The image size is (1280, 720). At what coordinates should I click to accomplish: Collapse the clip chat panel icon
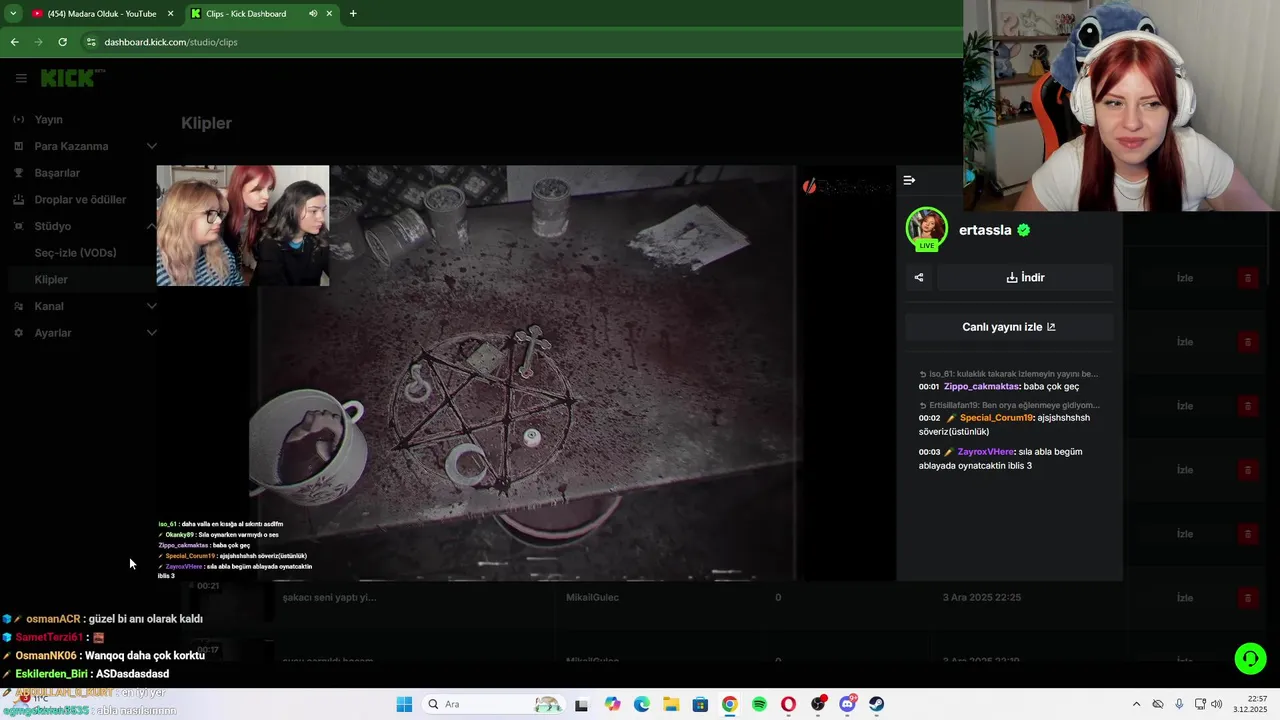coord(909,180)
